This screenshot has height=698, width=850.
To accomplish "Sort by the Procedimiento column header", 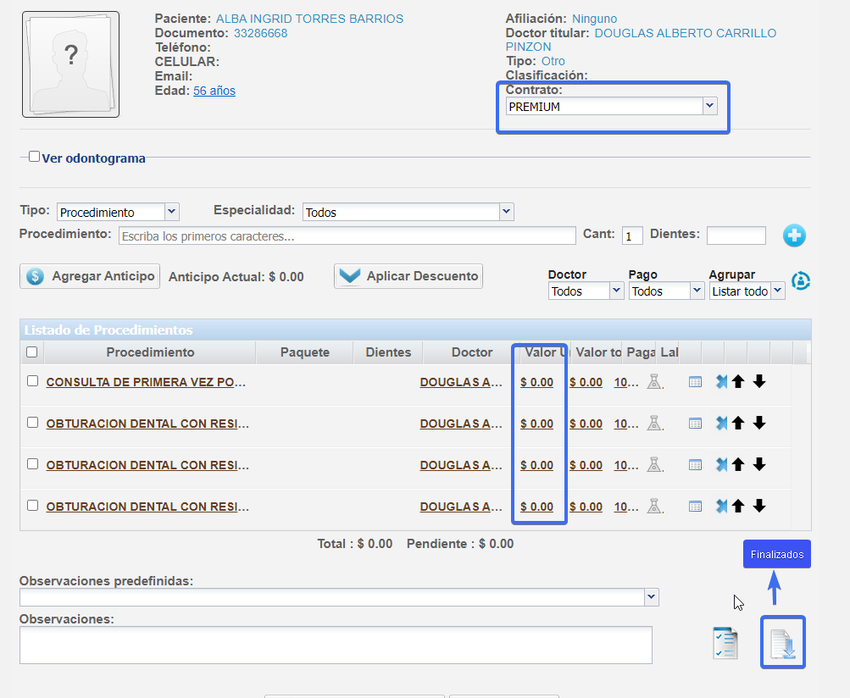I will tap(150, 352).
